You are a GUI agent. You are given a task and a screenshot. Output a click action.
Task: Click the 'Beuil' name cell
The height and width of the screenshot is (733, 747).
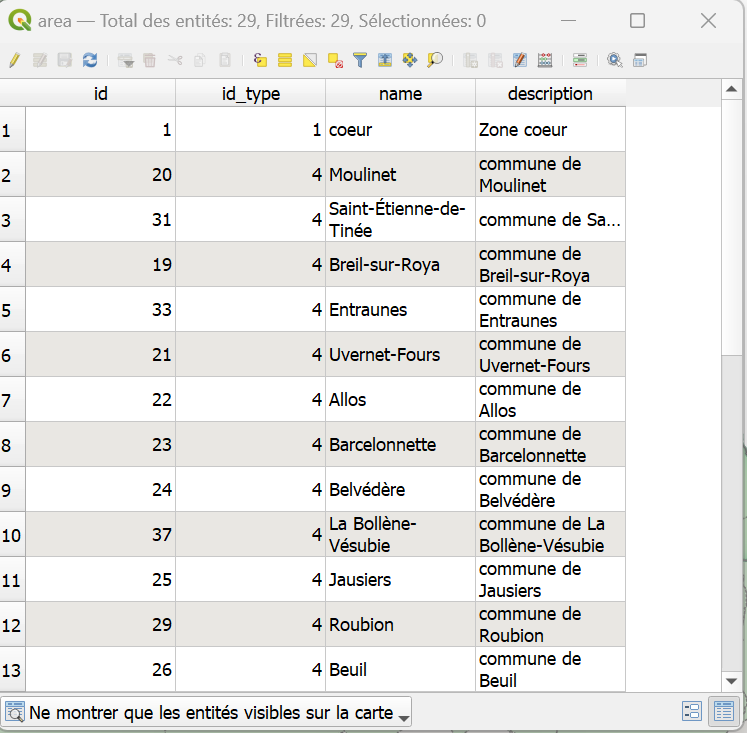click(401, 670)
